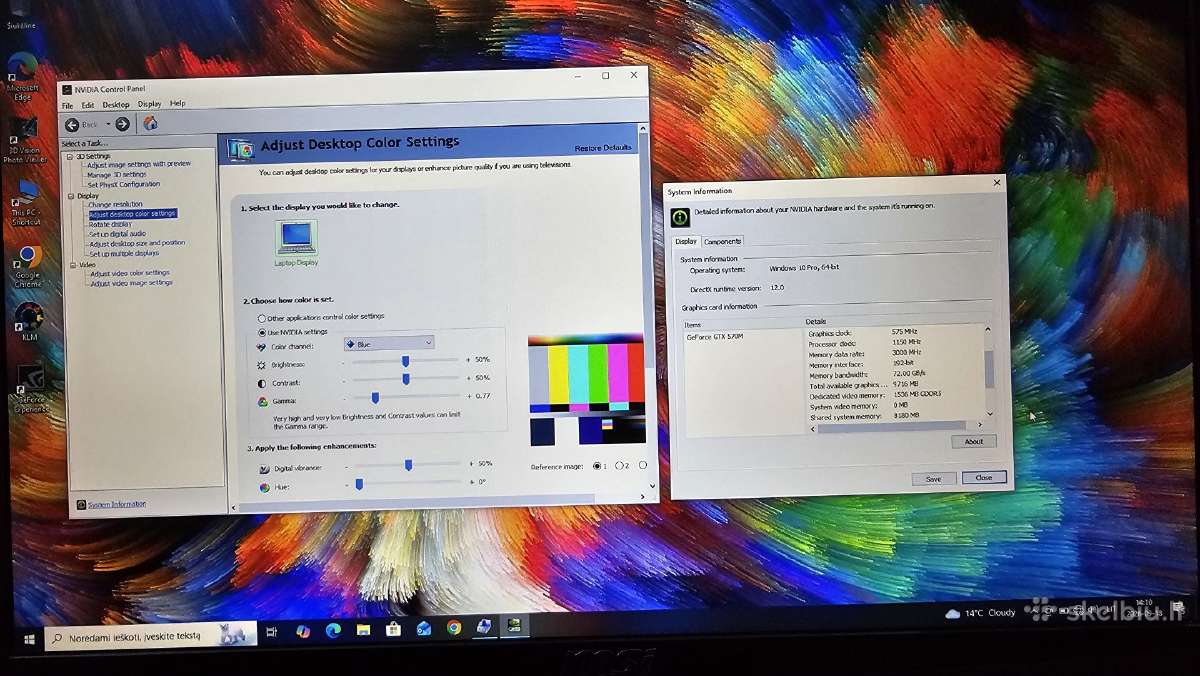The width and height of the screenshot is (1200, 676).
Task: Click the System Information link
Action: click(x=117, y=504)
